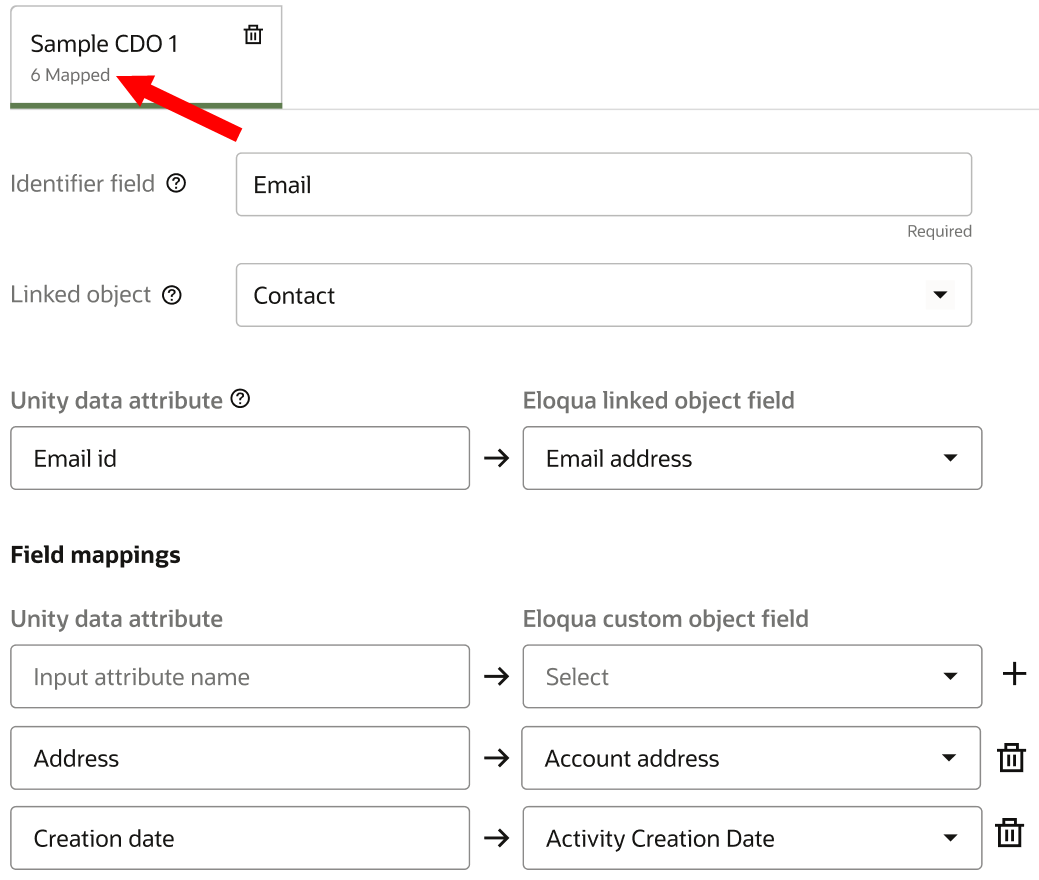Open the Linked object Contact dropdown
Image resolution: width=1039 pixels, height=880 pixels.
click(x=938, y=295)
